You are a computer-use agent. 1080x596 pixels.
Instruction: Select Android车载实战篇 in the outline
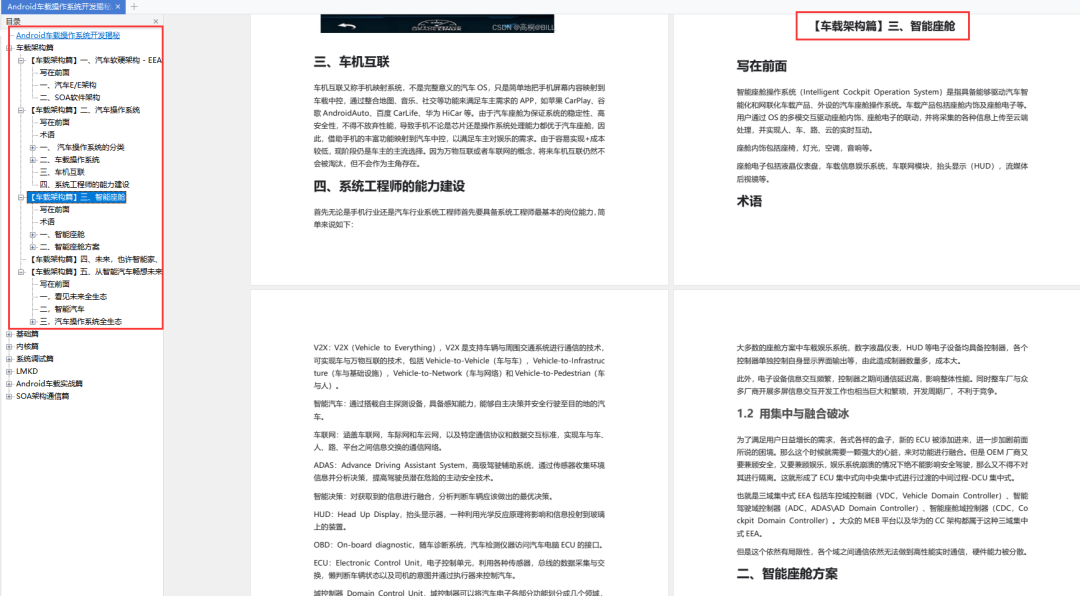pyautogui.click(x=50, y=384)
